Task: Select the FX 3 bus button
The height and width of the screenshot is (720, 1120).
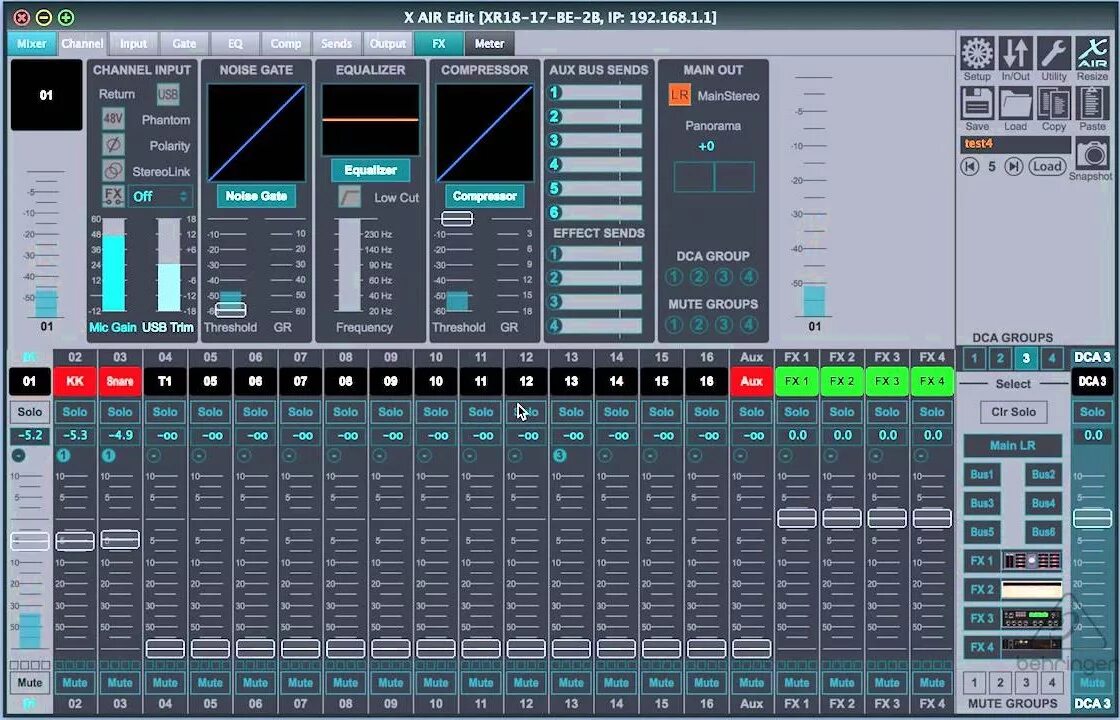Action: pyautogui.click(x=981, y=619)
